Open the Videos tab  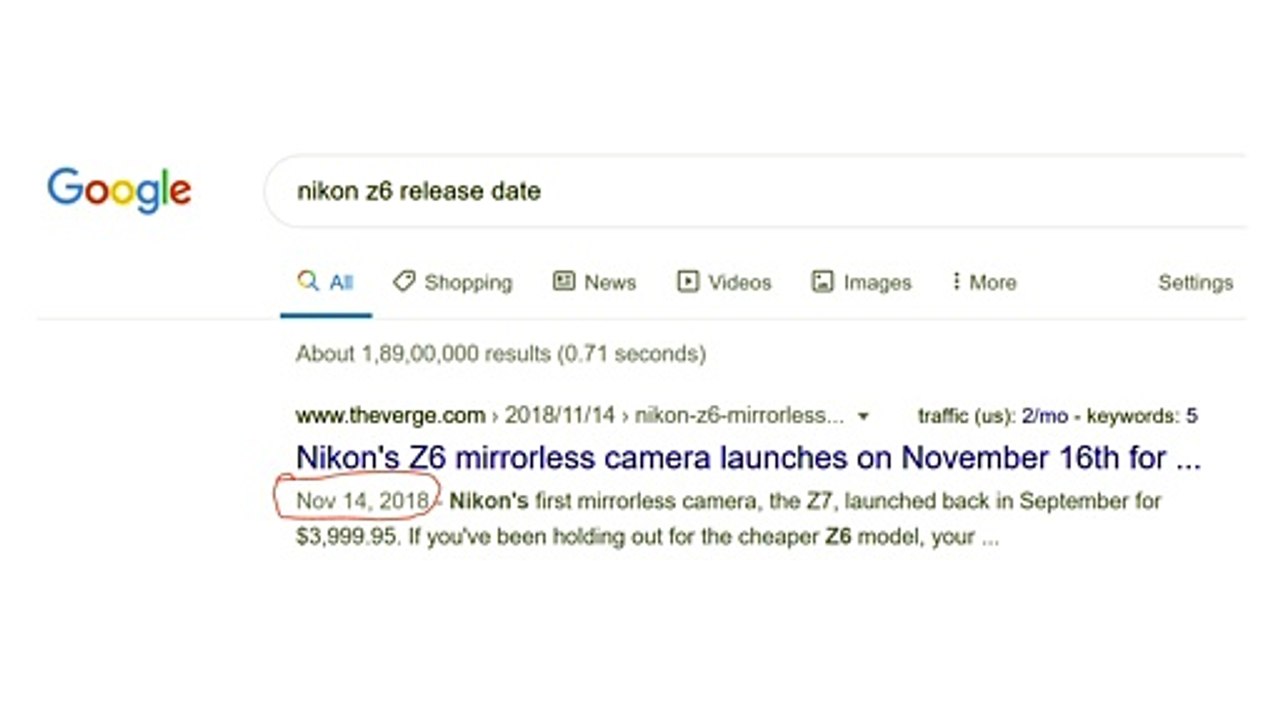click(725, 282)
